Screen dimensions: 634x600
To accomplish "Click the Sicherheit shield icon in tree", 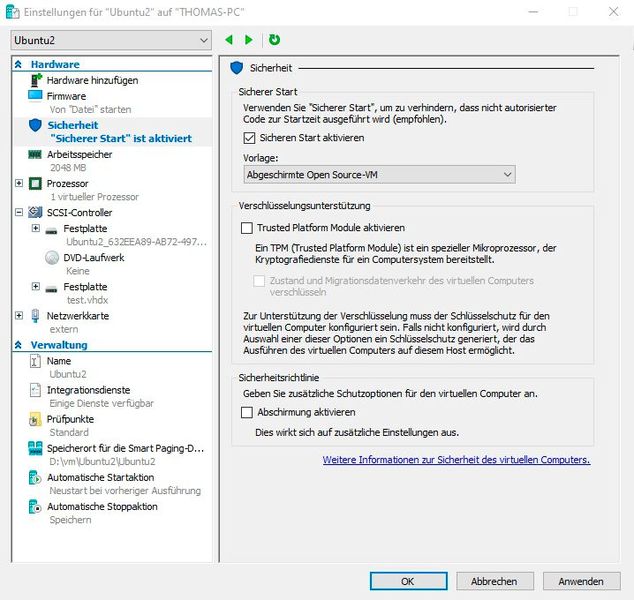I will click(35, 125).
